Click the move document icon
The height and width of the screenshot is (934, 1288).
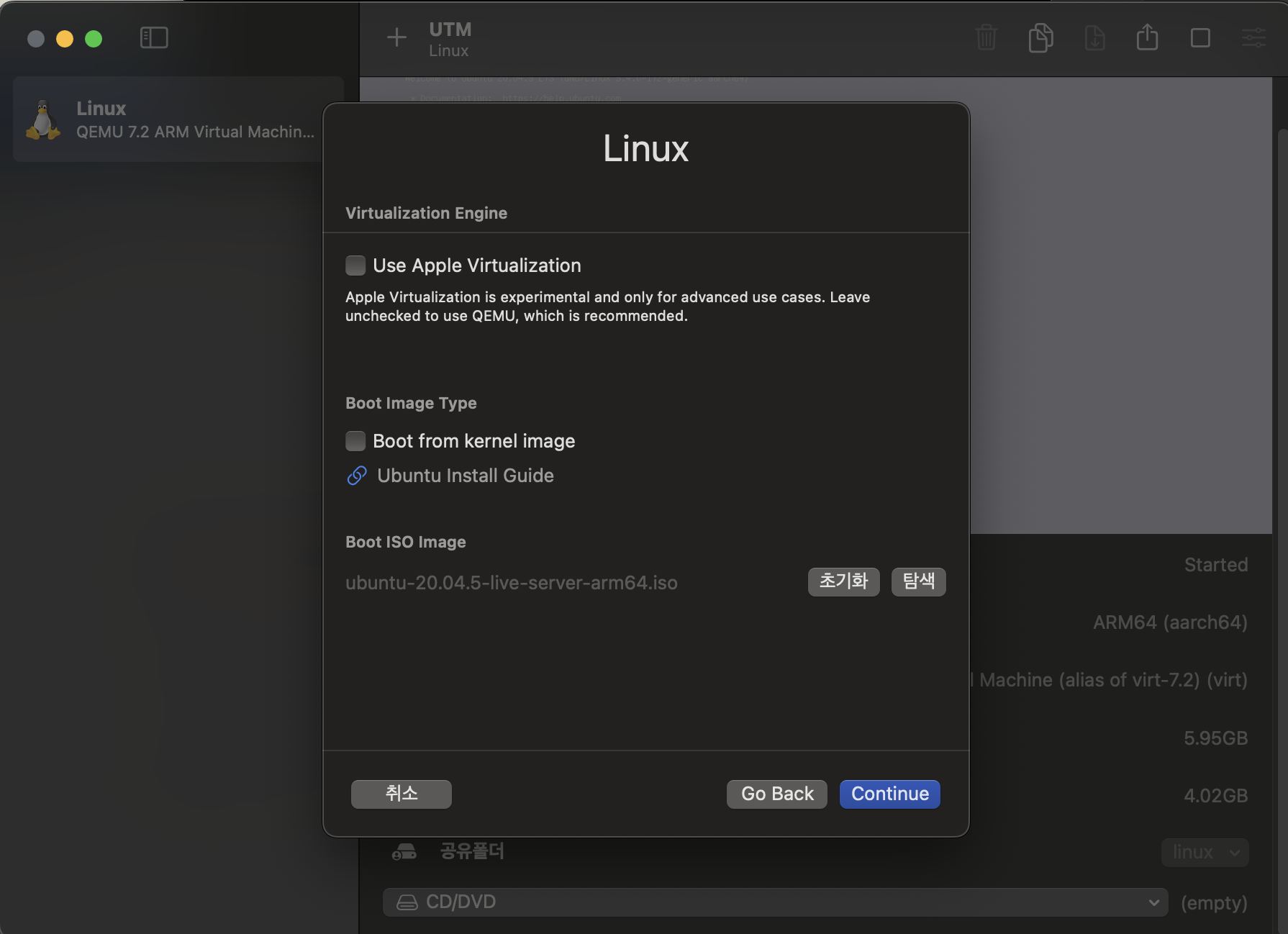(x=1094, y=37)
